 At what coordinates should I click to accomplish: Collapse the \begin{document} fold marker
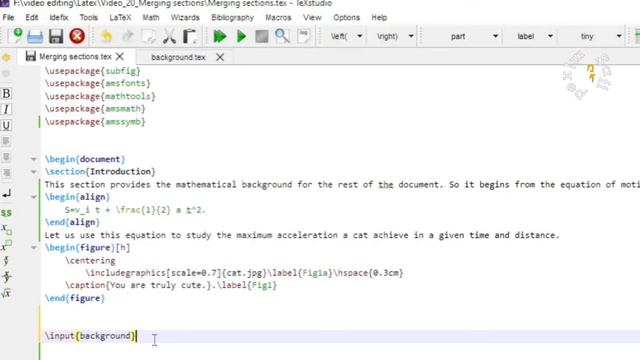click(x=33, y=159)
